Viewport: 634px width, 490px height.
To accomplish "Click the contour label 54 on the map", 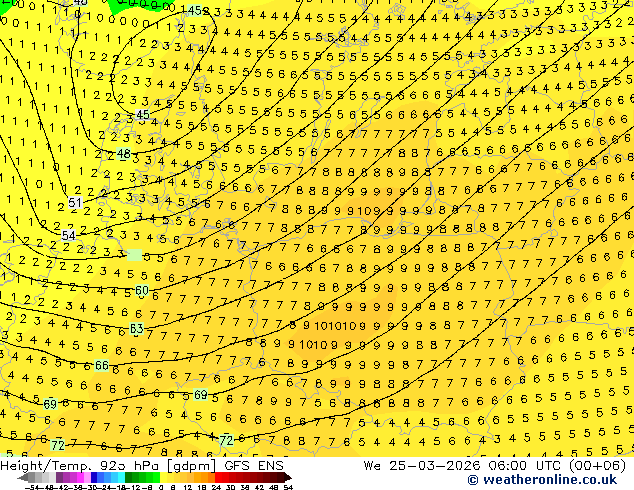I will click(68, 235).
